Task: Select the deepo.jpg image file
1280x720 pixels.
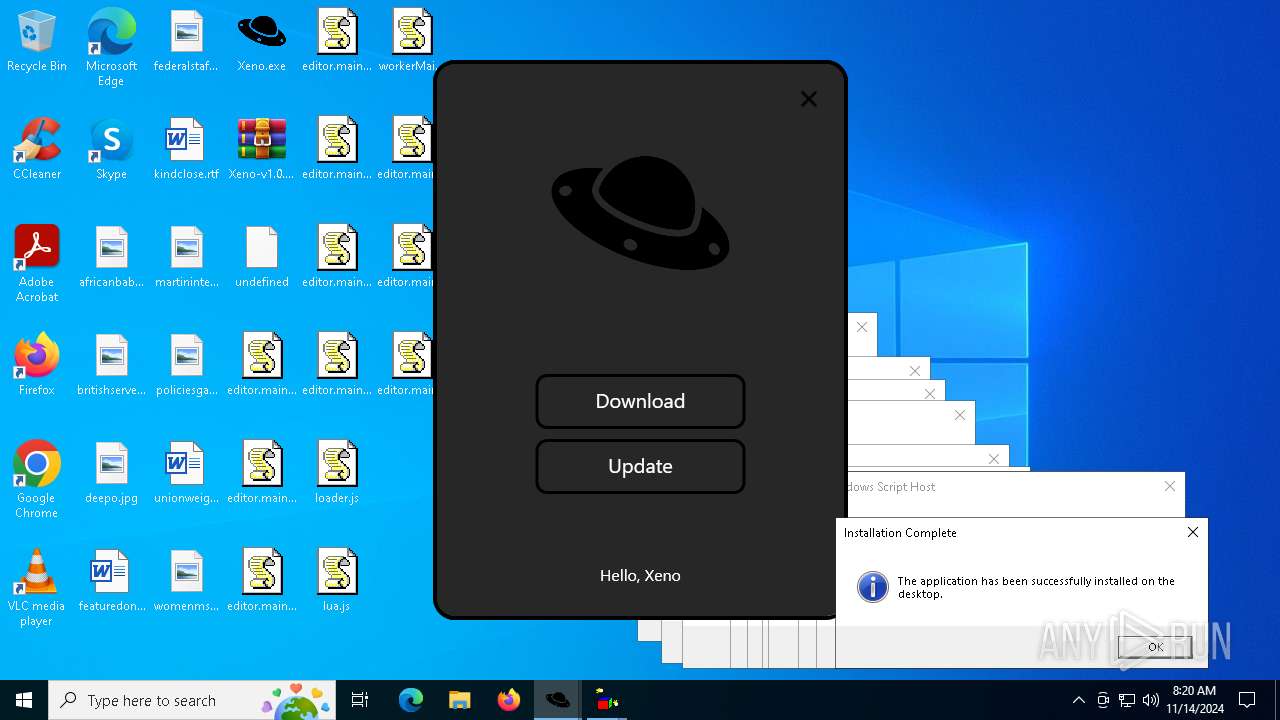Action: coord(111,473)
